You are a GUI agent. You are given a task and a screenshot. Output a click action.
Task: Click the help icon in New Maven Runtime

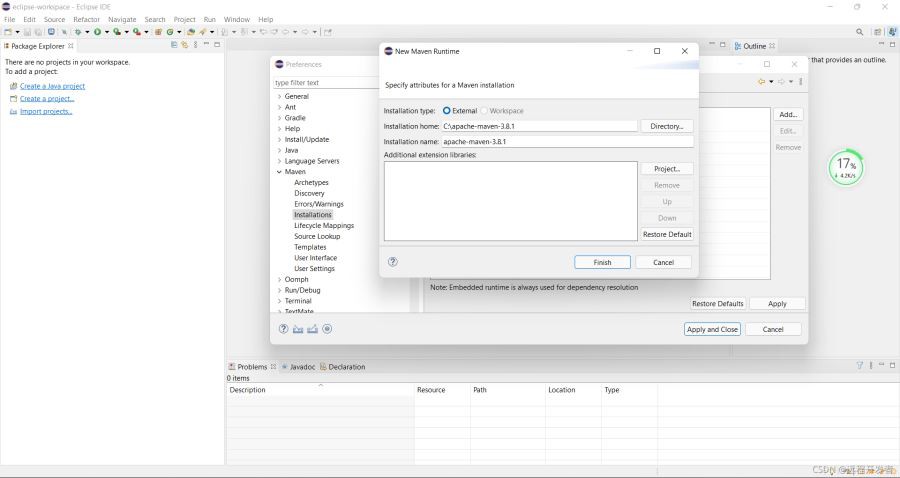[393, 262]
